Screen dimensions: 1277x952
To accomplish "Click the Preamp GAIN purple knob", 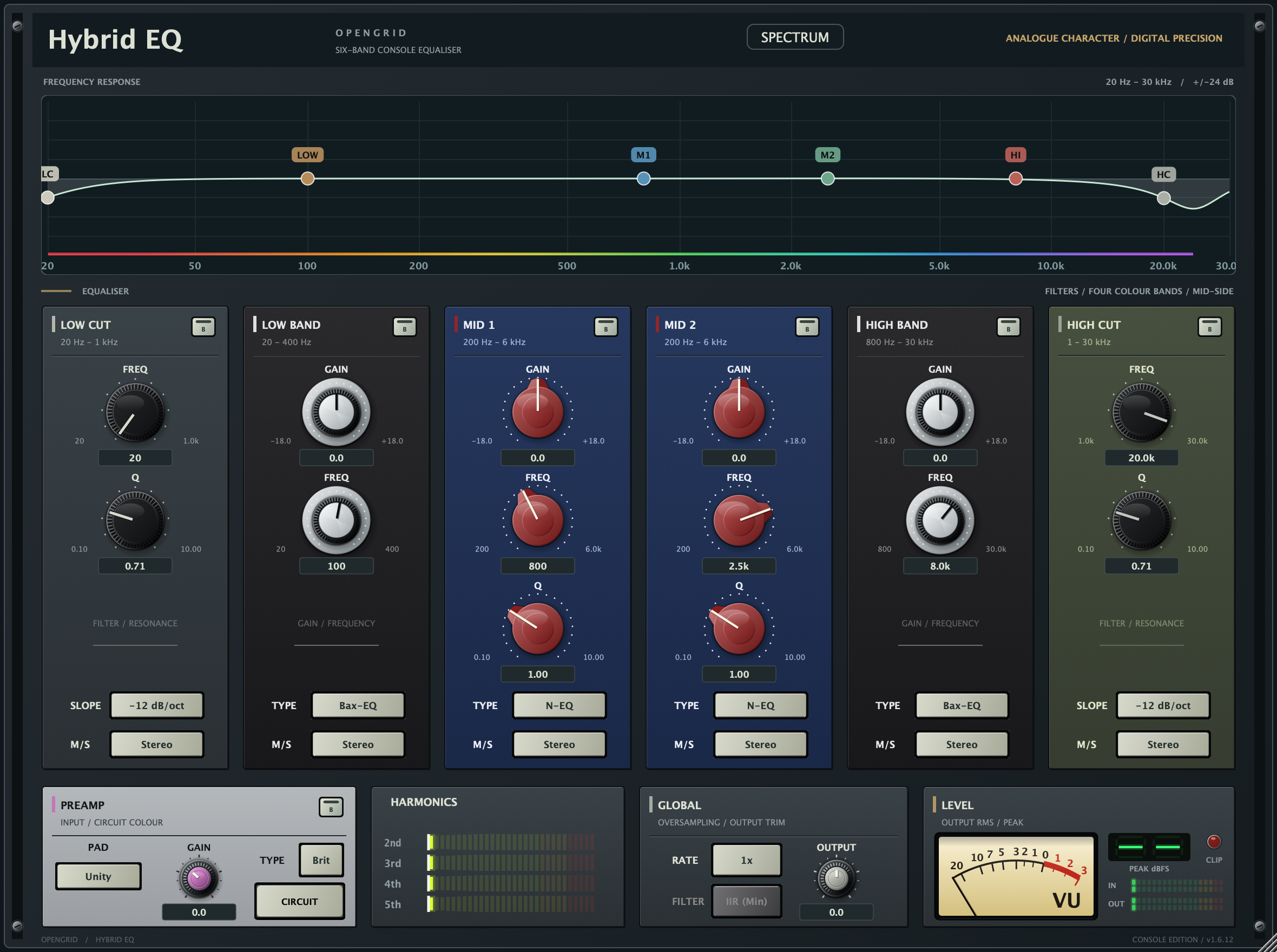I will pyautogui.click(x=199, y=878).
